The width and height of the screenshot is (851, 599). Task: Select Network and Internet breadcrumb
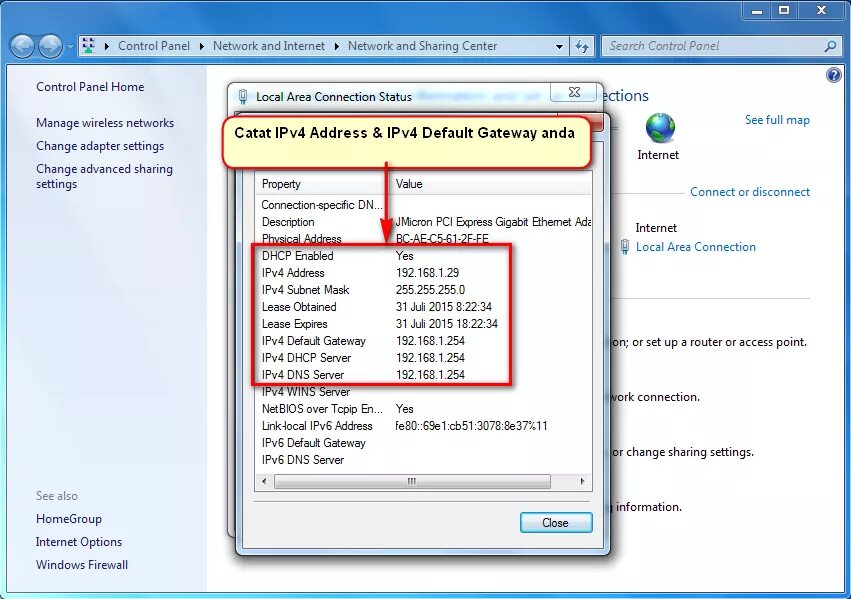(269, 46)
